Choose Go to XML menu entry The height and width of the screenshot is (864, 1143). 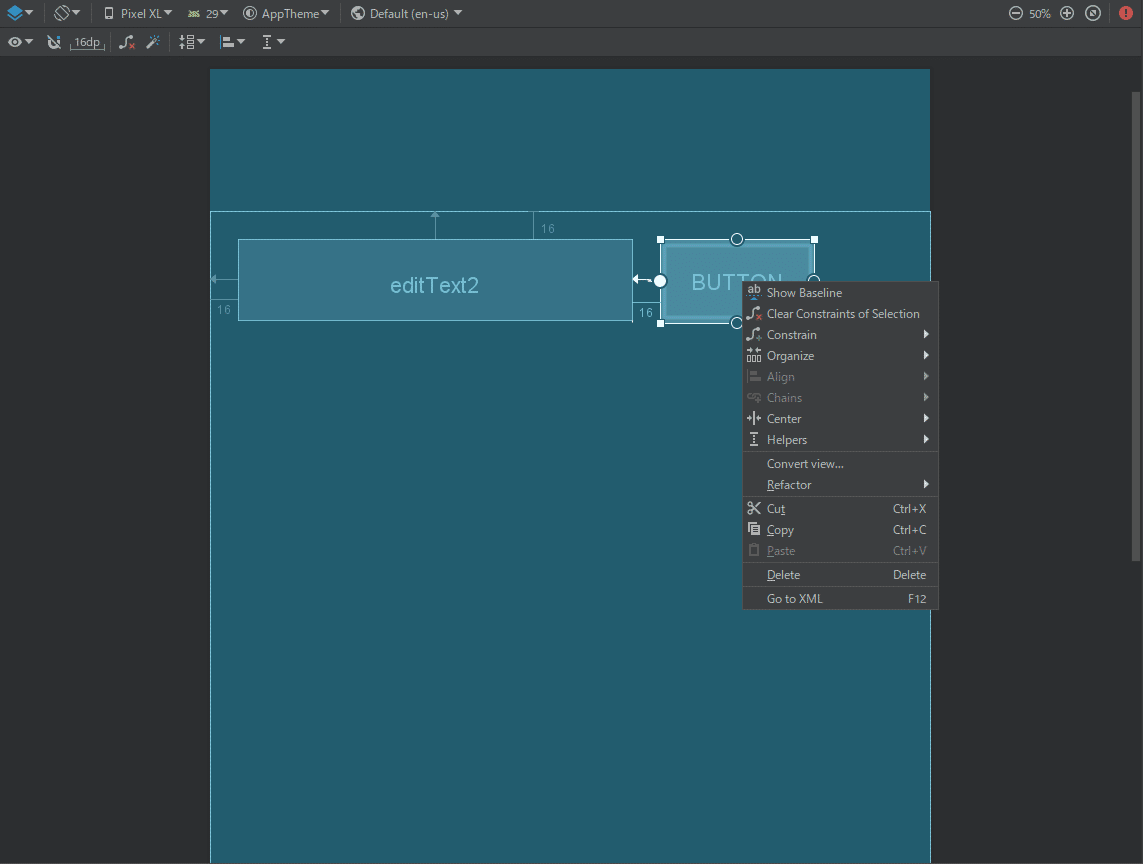click(840, 599)
